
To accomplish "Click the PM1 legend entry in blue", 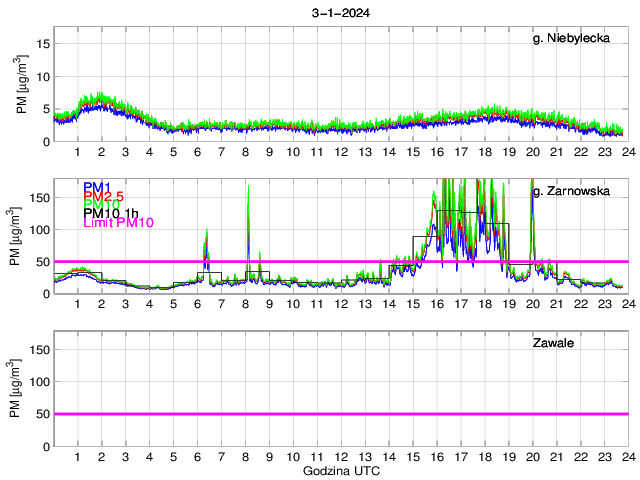I will (x=96, y=187).
